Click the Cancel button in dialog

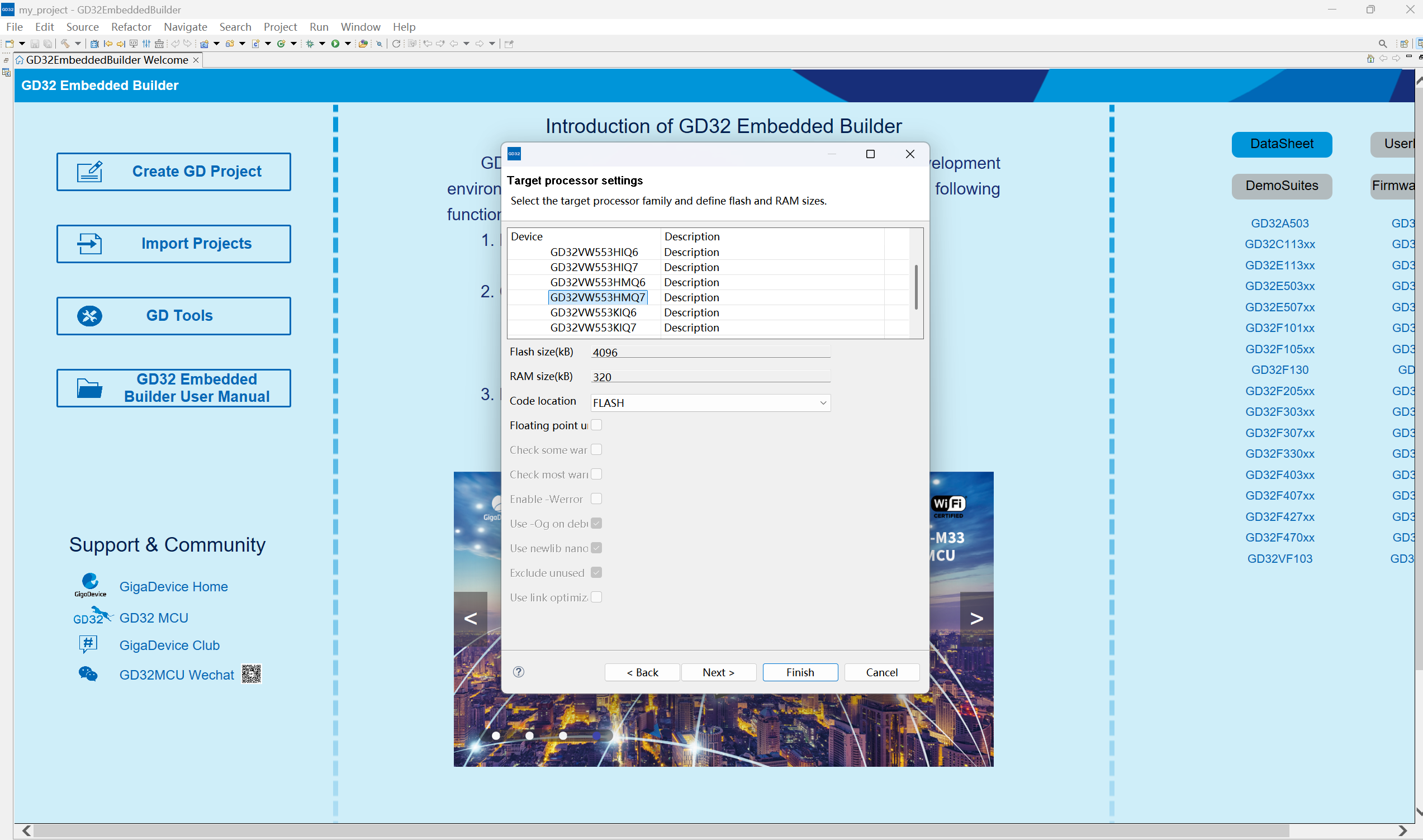[x=881, y=672]
